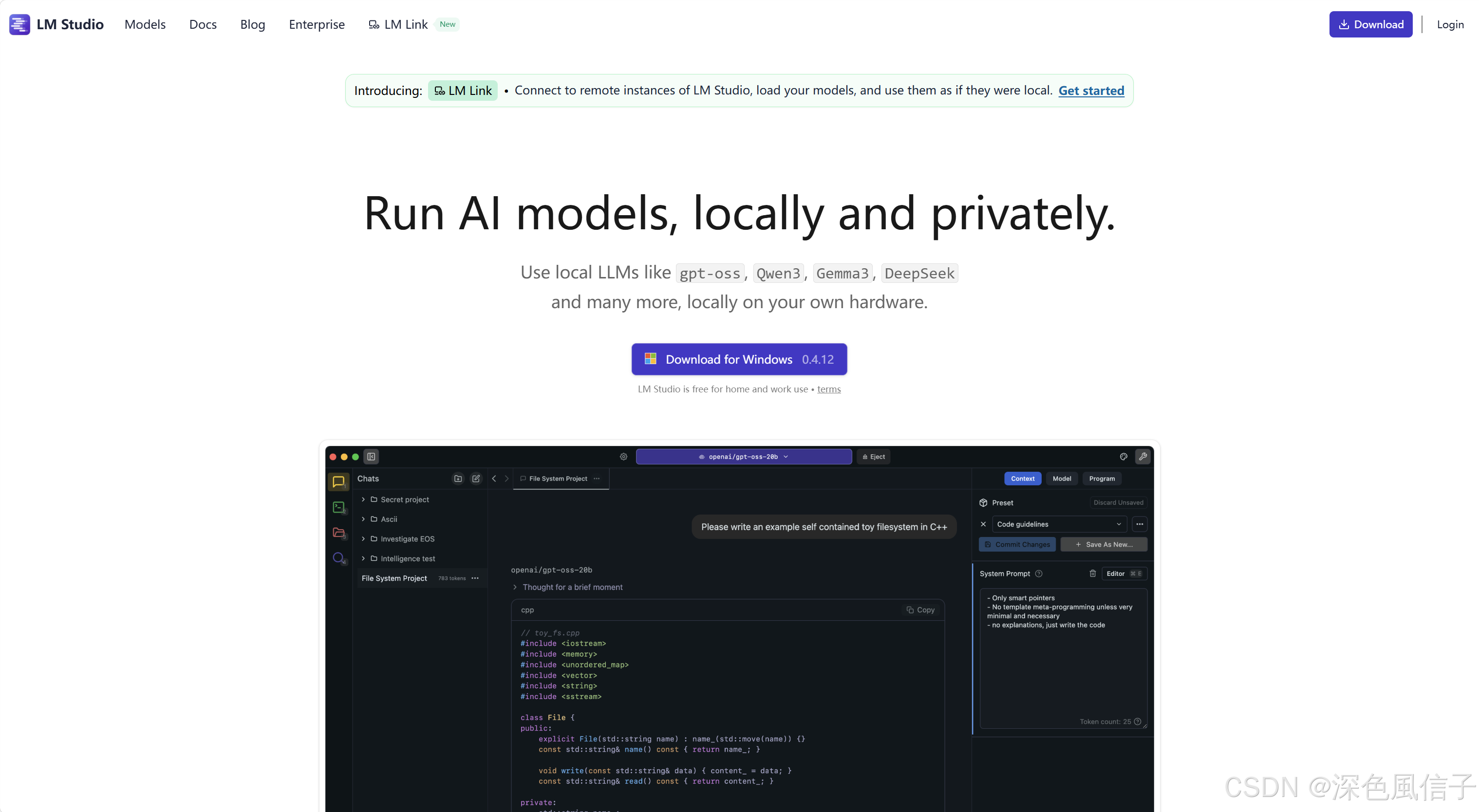Image resolution: width=1479 pixels, height=812 pixels.
Task: Select the Chat sidebar icon
Action: 339,482
